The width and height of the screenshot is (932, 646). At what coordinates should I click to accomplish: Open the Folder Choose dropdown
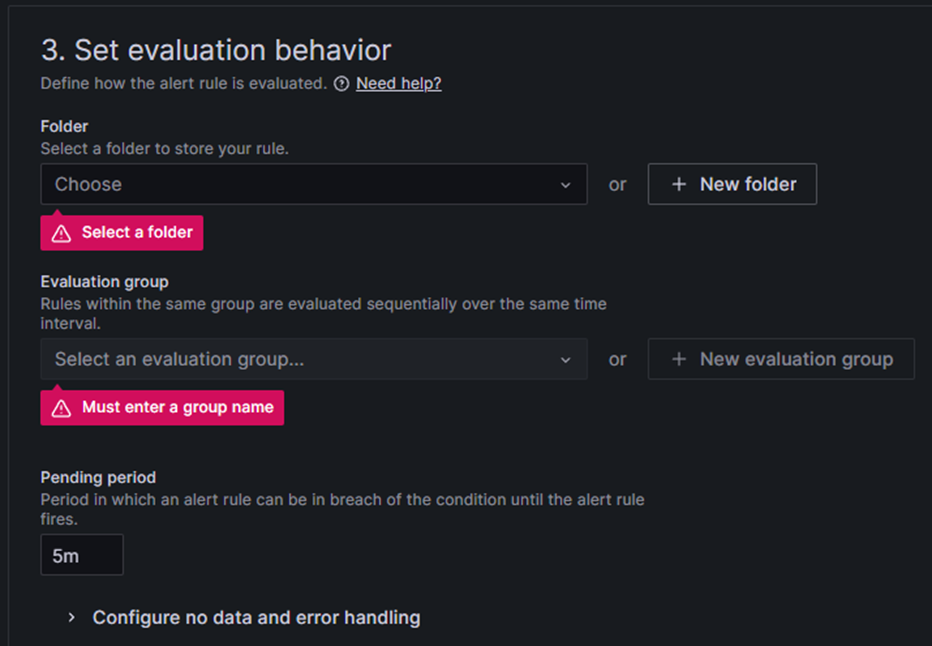(x=314, y=184)
